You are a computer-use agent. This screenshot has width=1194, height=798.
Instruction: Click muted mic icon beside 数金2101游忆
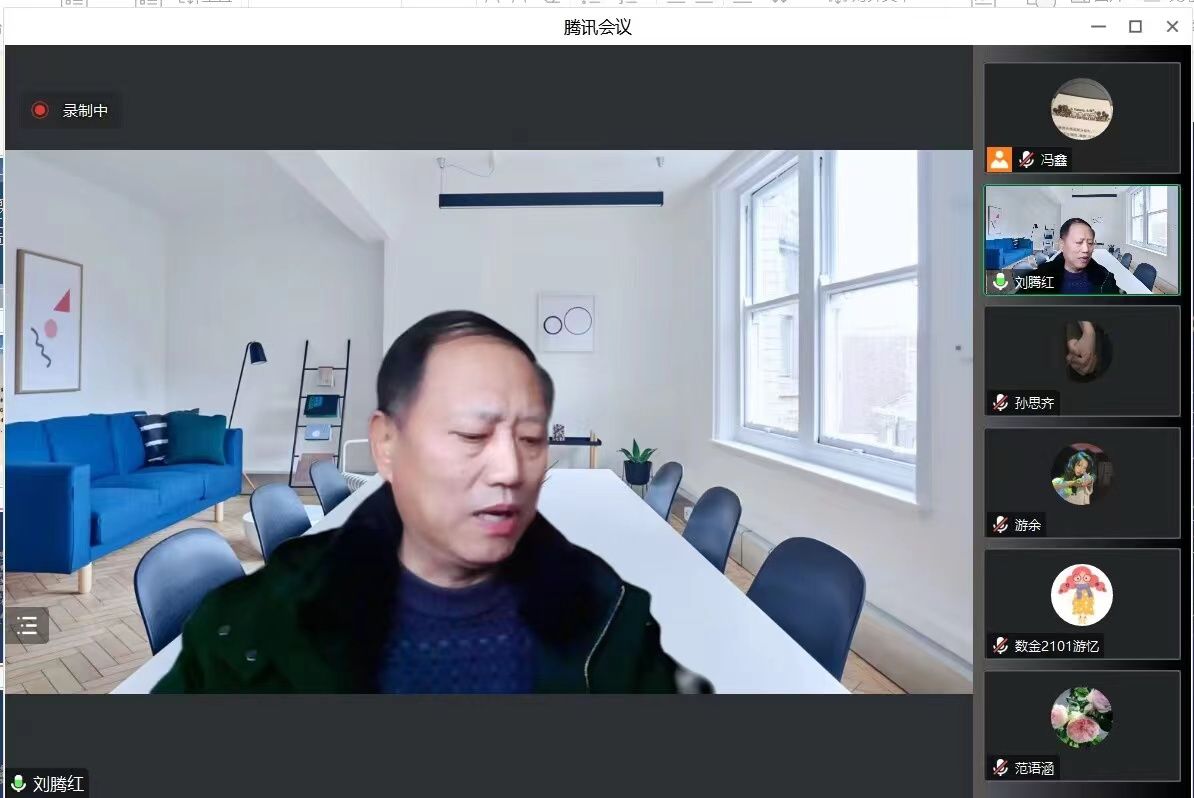click(x=1000, y=646)
